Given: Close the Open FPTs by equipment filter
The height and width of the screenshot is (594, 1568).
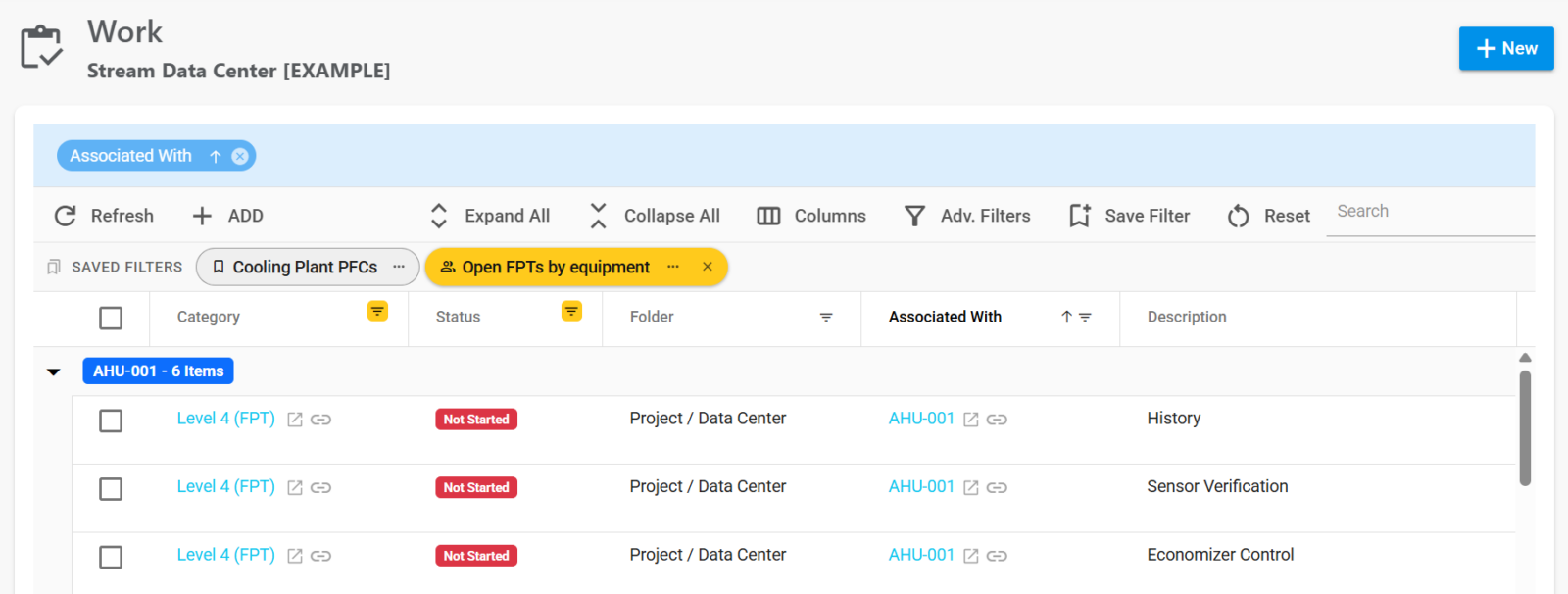Looking at the screenshot, I should [708, 267].
